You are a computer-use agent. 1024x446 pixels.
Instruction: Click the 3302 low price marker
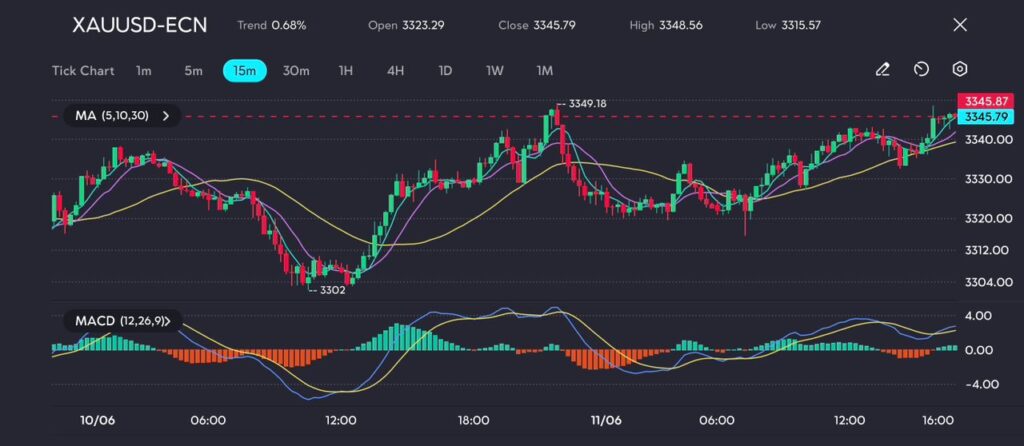(330, 290)
